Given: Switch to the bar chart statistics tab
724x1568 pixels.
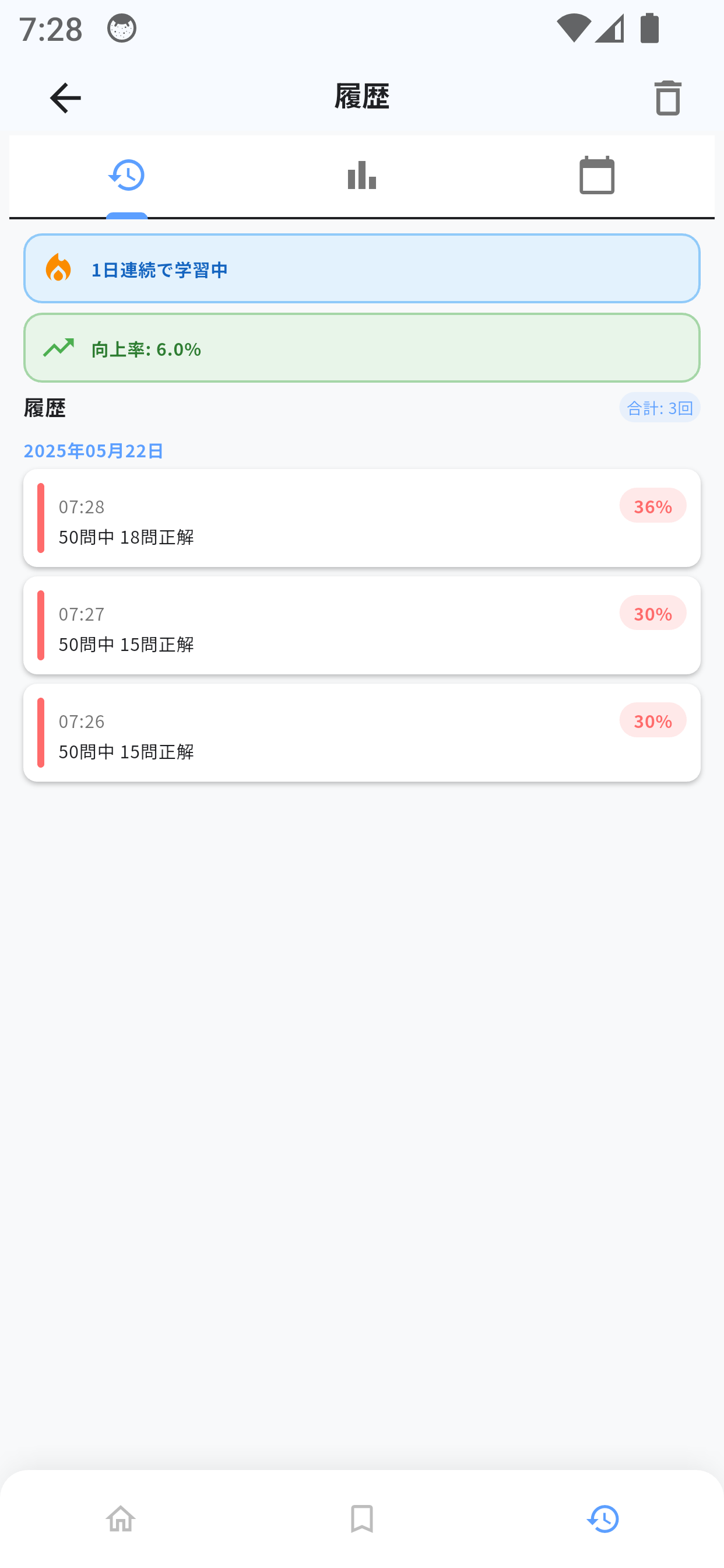Looking at the screenshot, I should [362, 176].
